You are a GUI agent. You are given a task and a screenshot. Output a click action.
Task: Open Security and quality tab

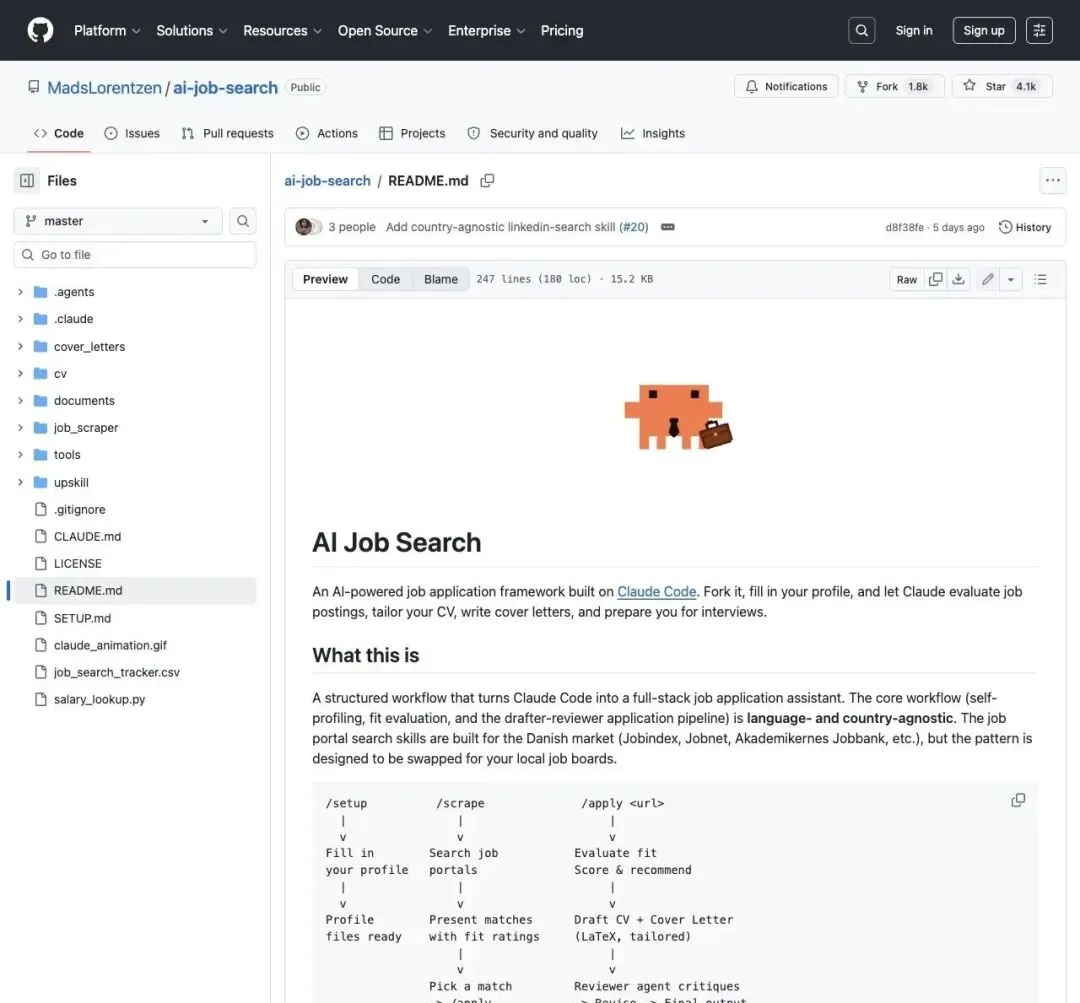click(532, 133)
